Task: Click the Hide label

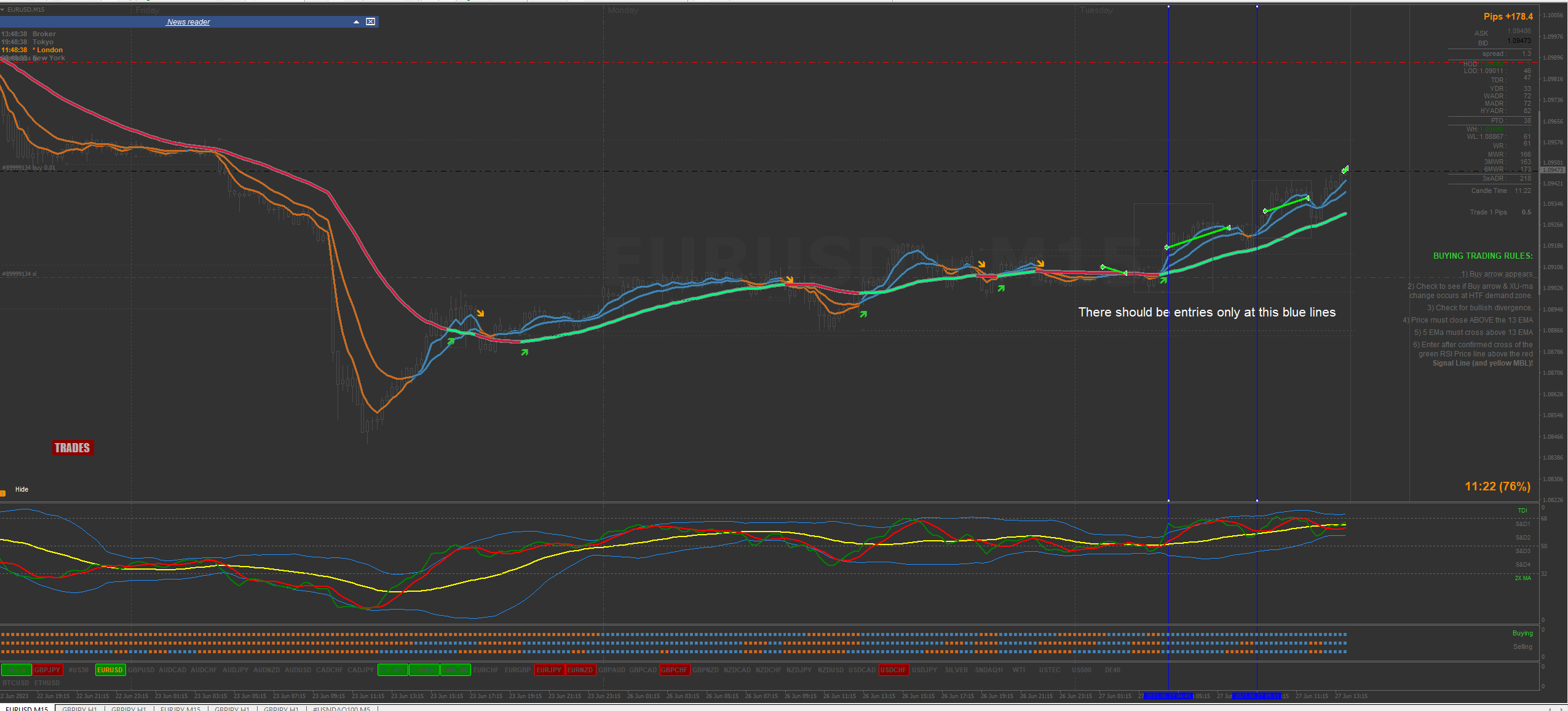Action: pos(22,490)
